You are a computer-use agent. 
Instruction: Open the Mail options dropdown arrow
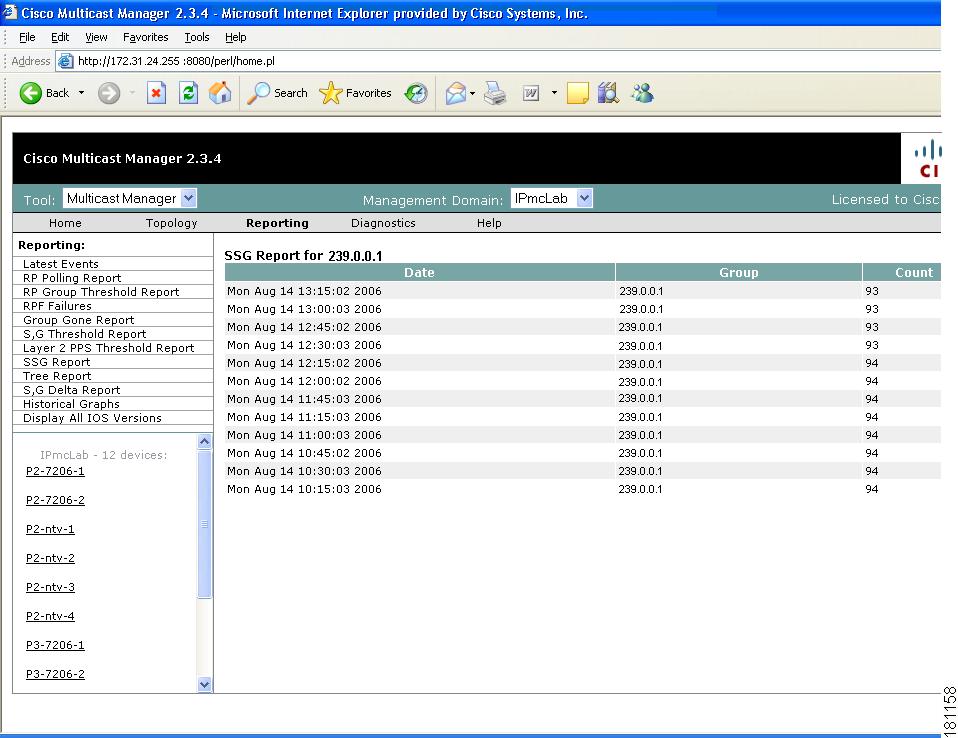coord(472,93)
